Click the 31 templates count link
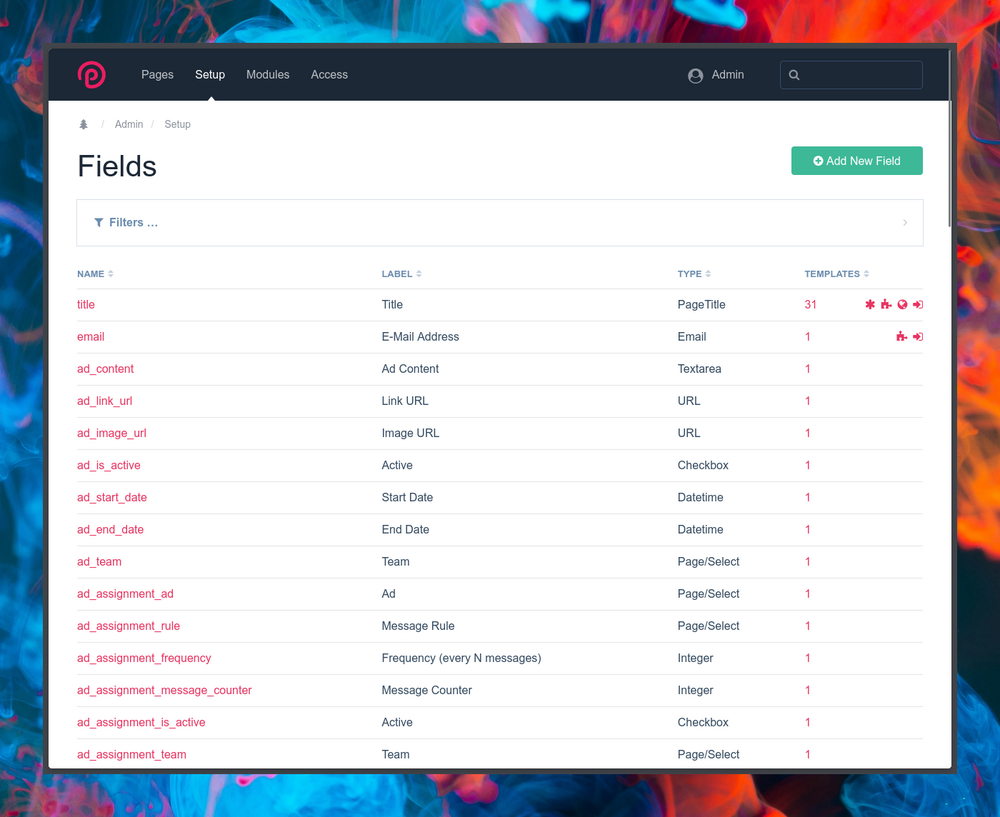This screenshot has height=817, width=1000. coord(811,305)
